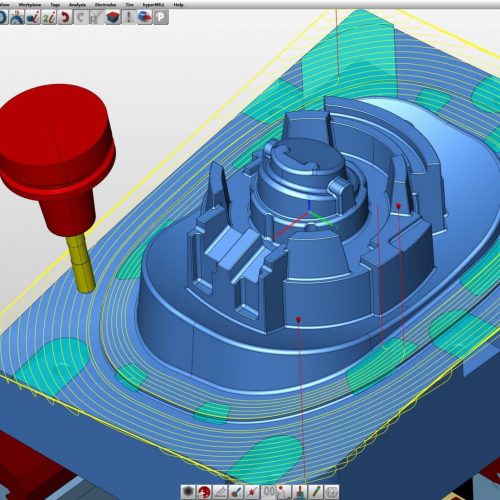Open the Help menu

click(178, 5)
